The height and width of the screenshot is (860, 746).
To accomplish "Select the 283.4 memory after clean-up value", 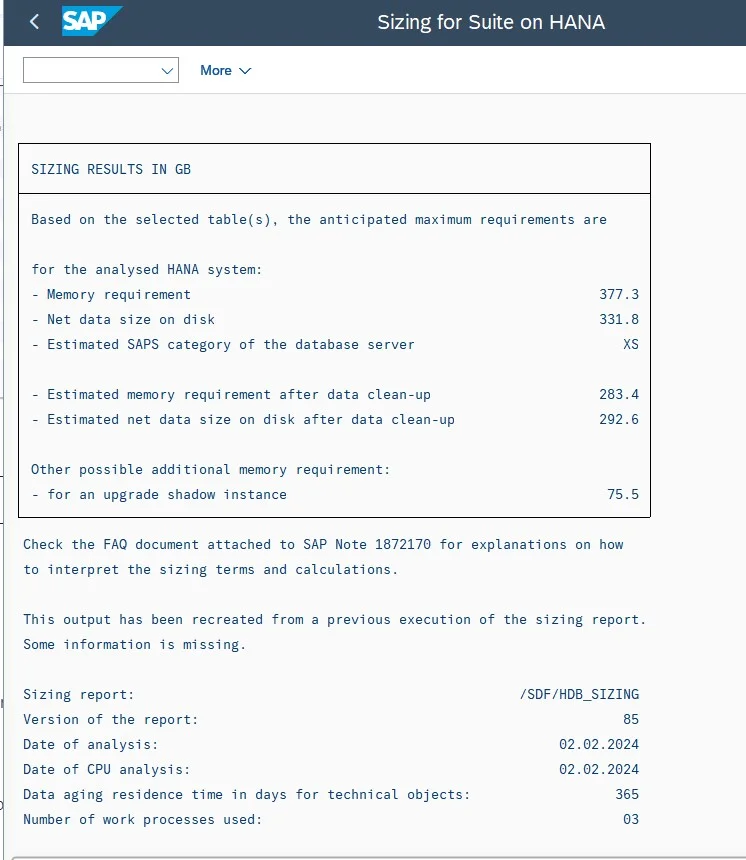I will 619,394.
